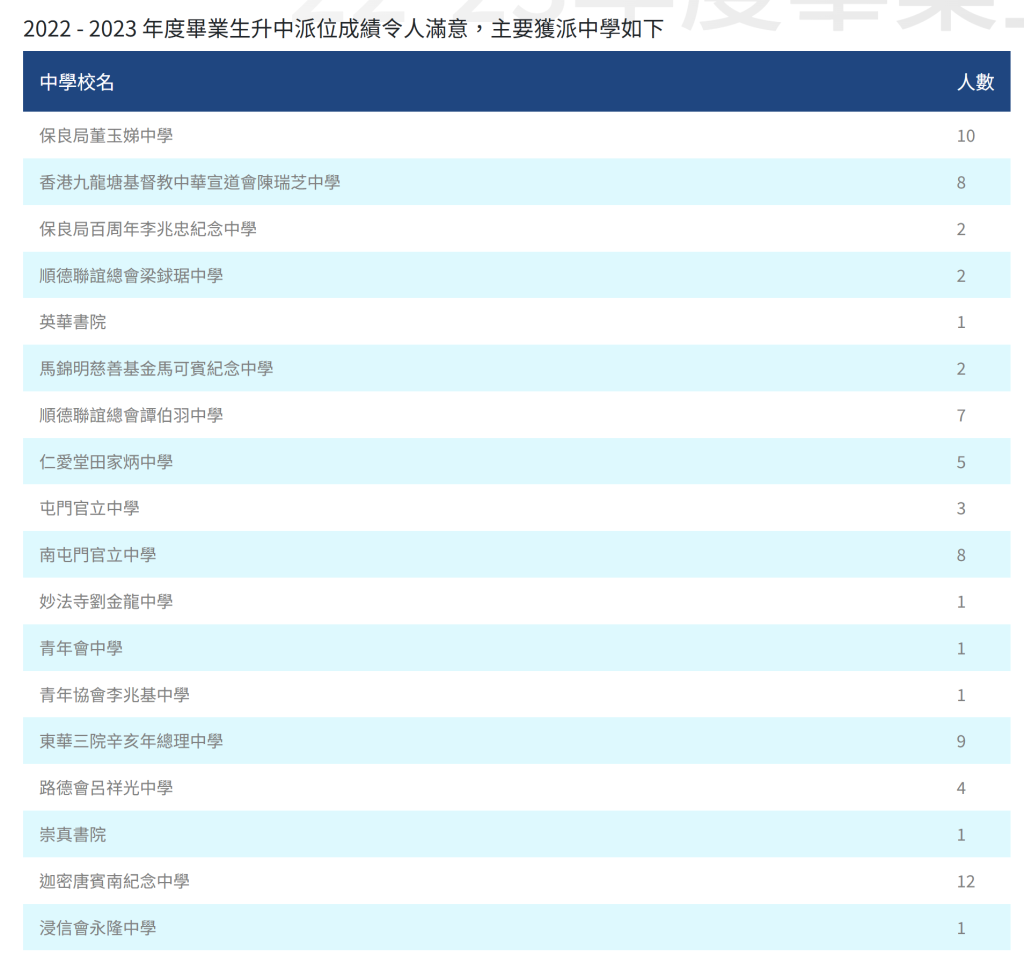Select 青年協會李兆基中學 school name
Viewport: 1024px width, 962px height.
[x=115, y=695]
